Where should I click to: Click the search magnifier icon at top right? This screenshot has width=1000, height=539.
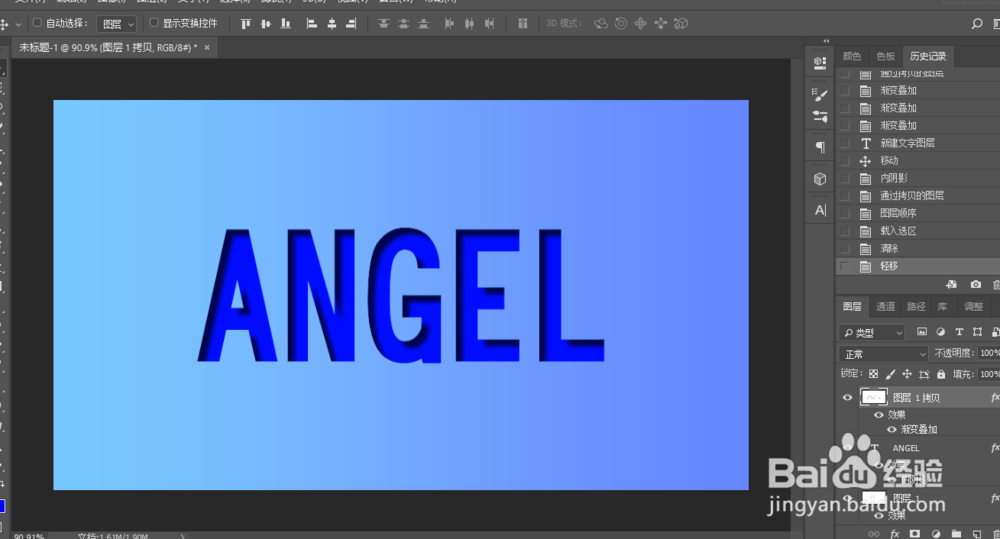click(x=976, y=24)
